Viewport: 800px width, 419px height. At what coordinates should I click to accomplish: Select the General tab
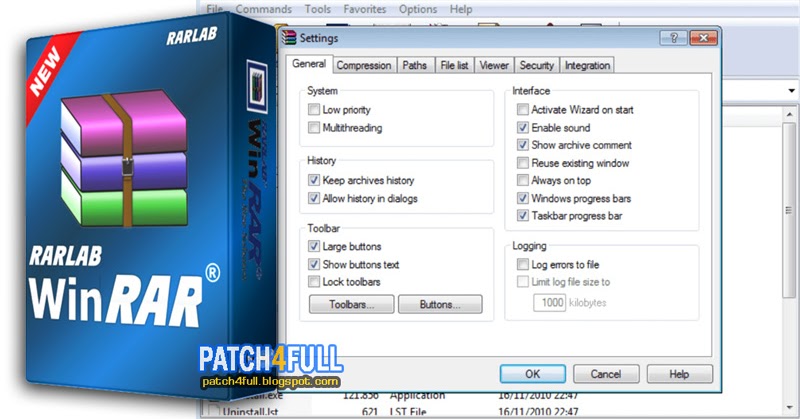tap(309, 64)
